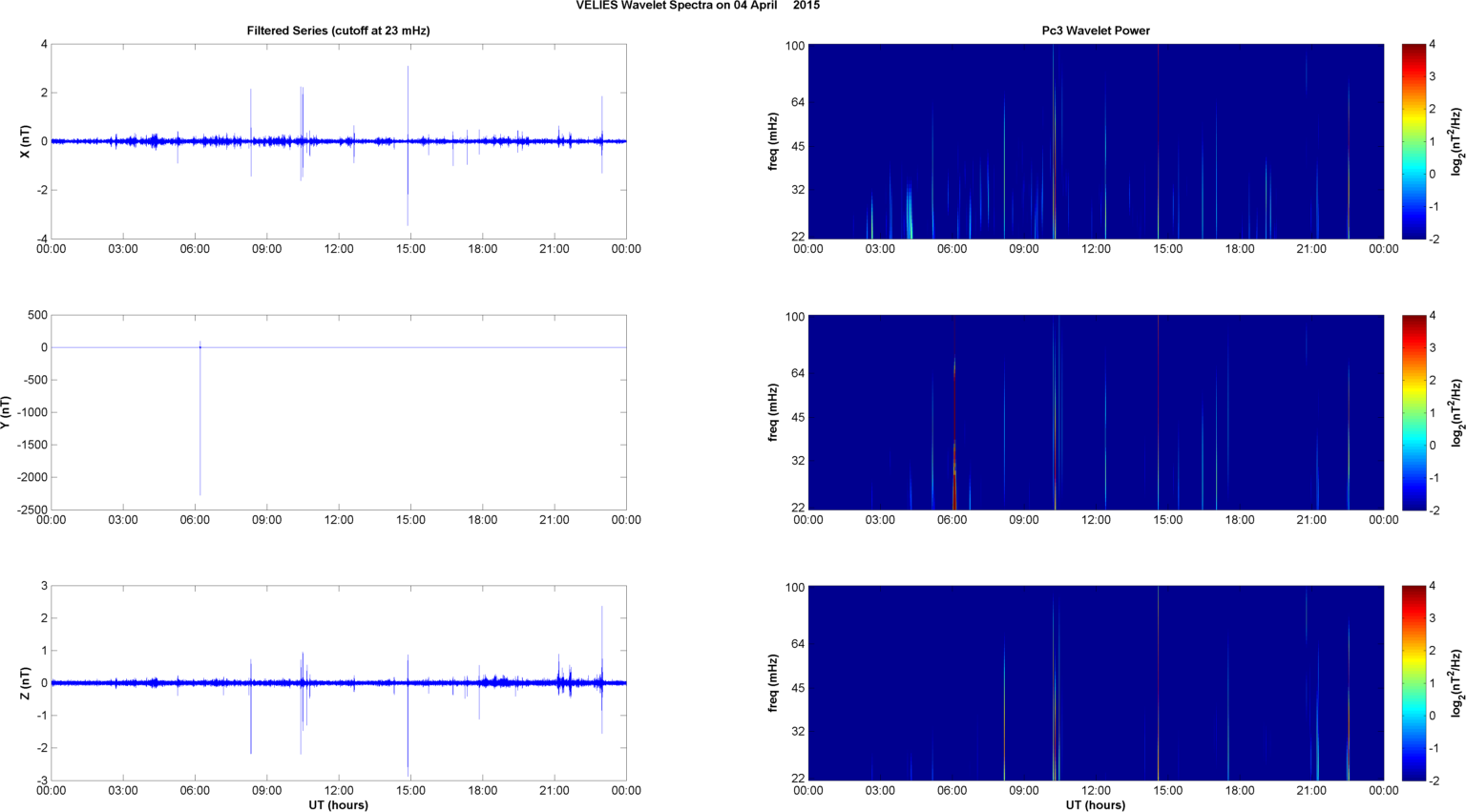The width and height of the screenshot is (1466, 812).
Task: Click the colorbar beside the middle wavelet plot
Action: pyautogui.click(x=1414, y=412)
